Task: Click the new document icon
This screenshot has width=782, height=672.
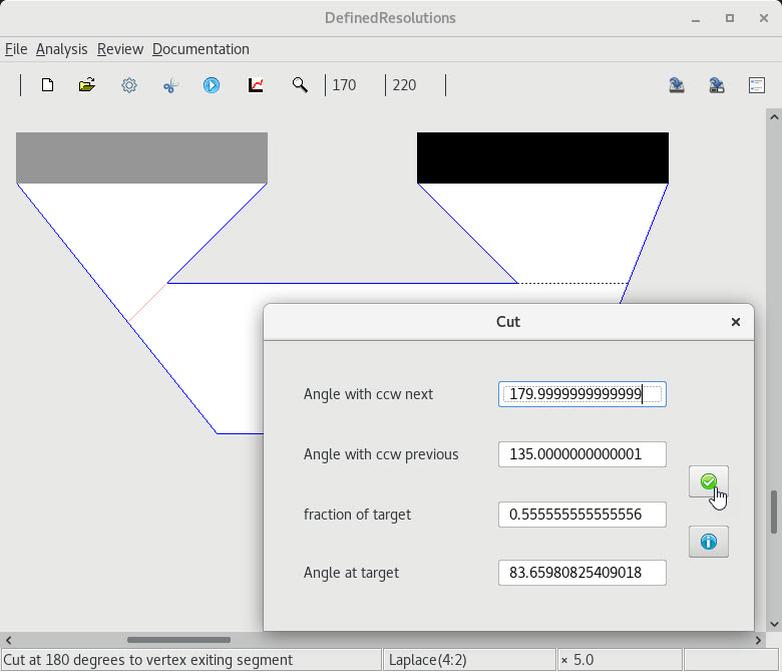Action: (47, 85)
